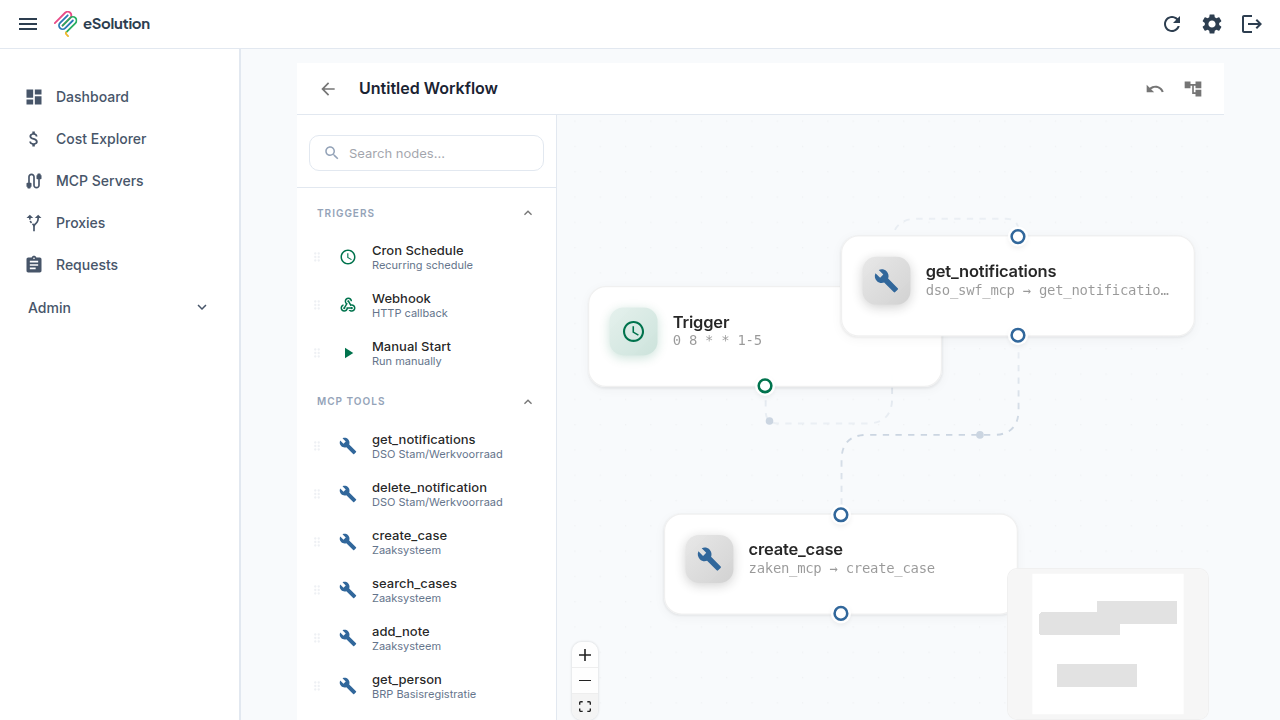Open the hamburger navigation menu
Screen dimensions: 1280x720
coord(28,24)
